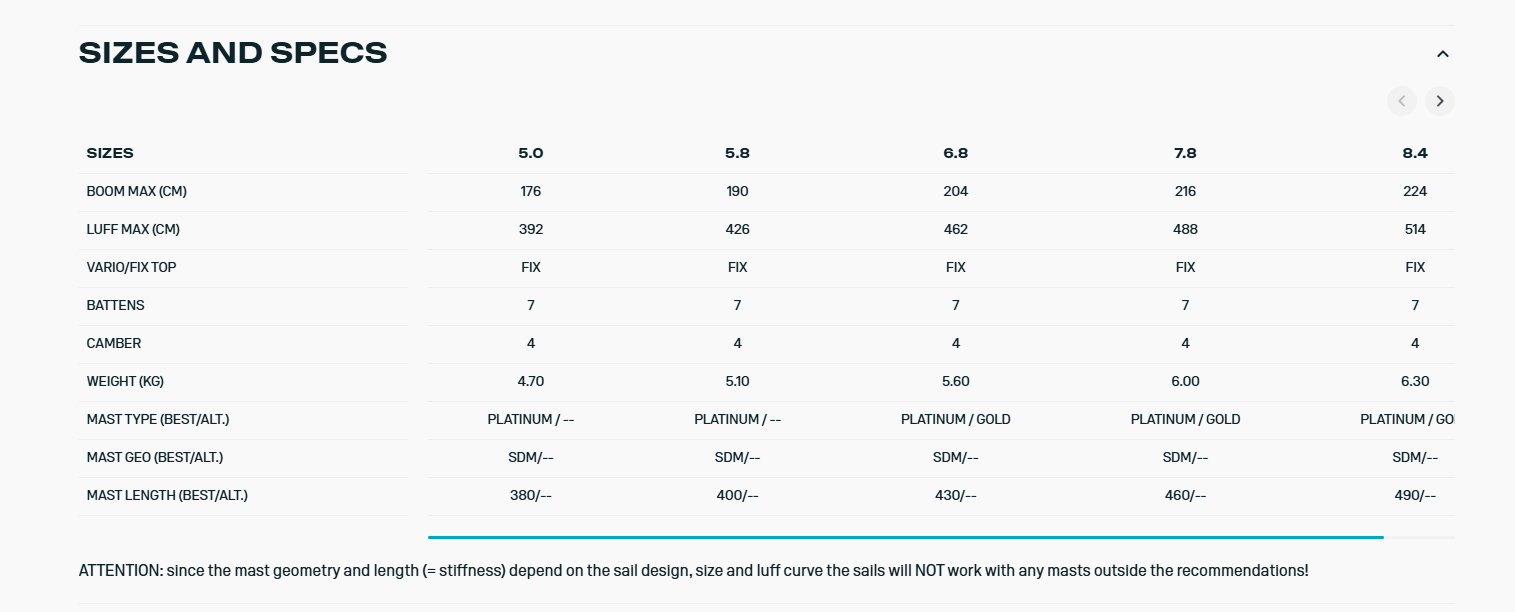Click the Boom Max (CM) row label
The width and height of the screenshot is (1515, 612).
(137, 191)
